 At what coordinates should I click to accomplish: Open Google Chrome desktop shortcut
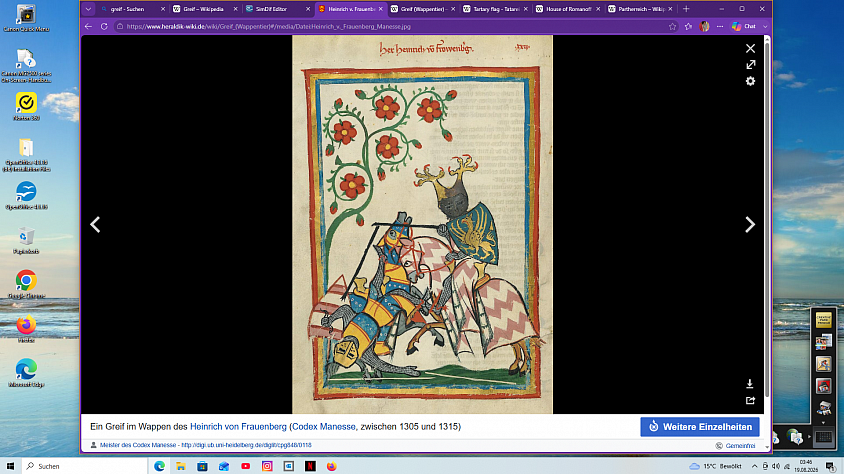point(26,284)
